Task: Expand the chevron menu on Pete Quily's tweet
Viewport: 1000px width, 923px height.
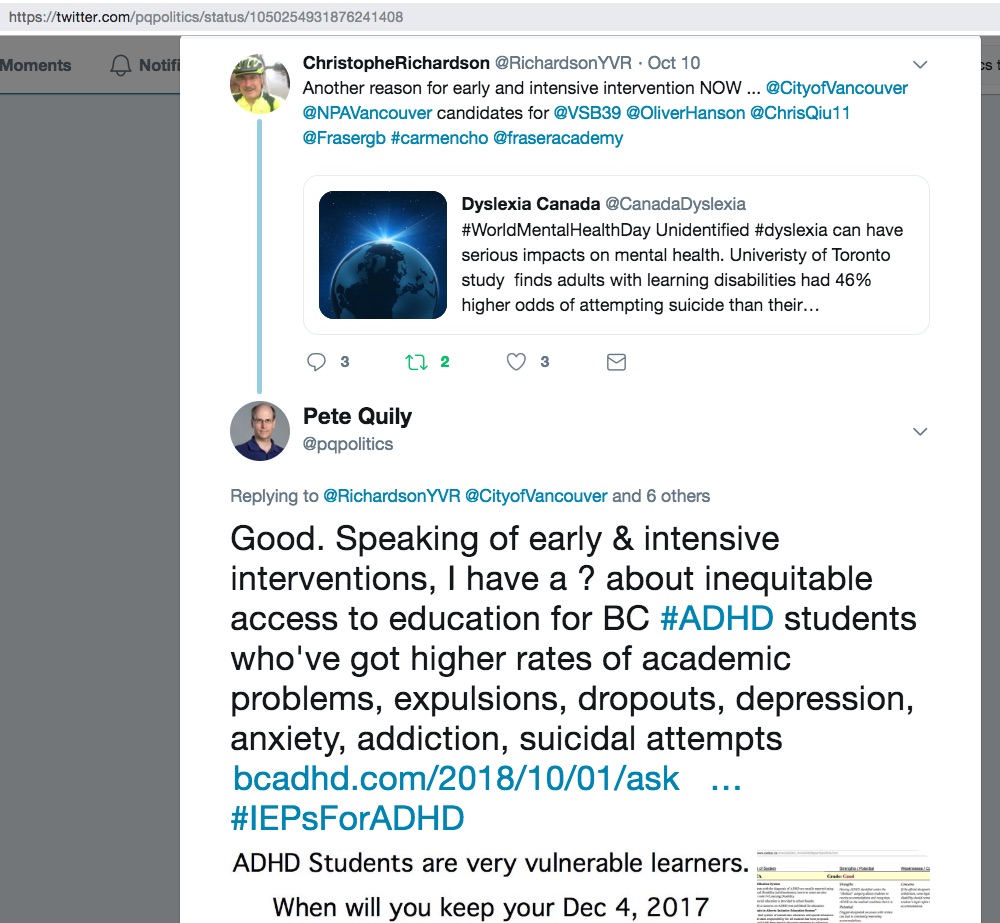Action: [x=920, y=432]
